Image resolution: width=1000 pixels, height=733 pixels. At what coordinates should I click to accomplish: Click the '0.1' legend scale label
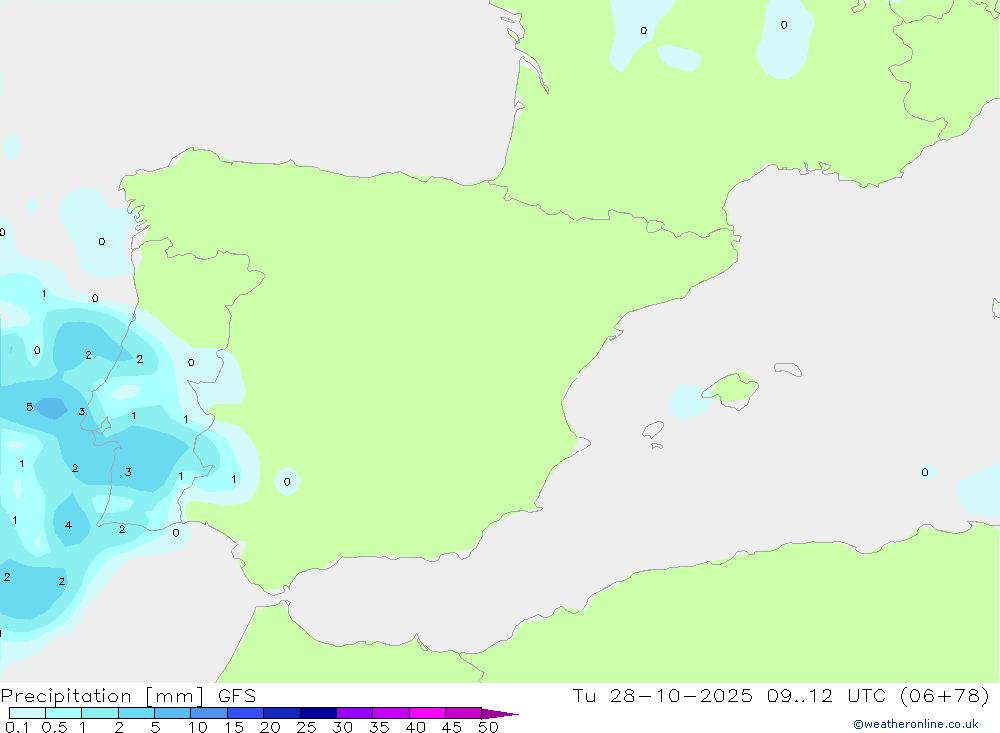[x=17, y=727]
